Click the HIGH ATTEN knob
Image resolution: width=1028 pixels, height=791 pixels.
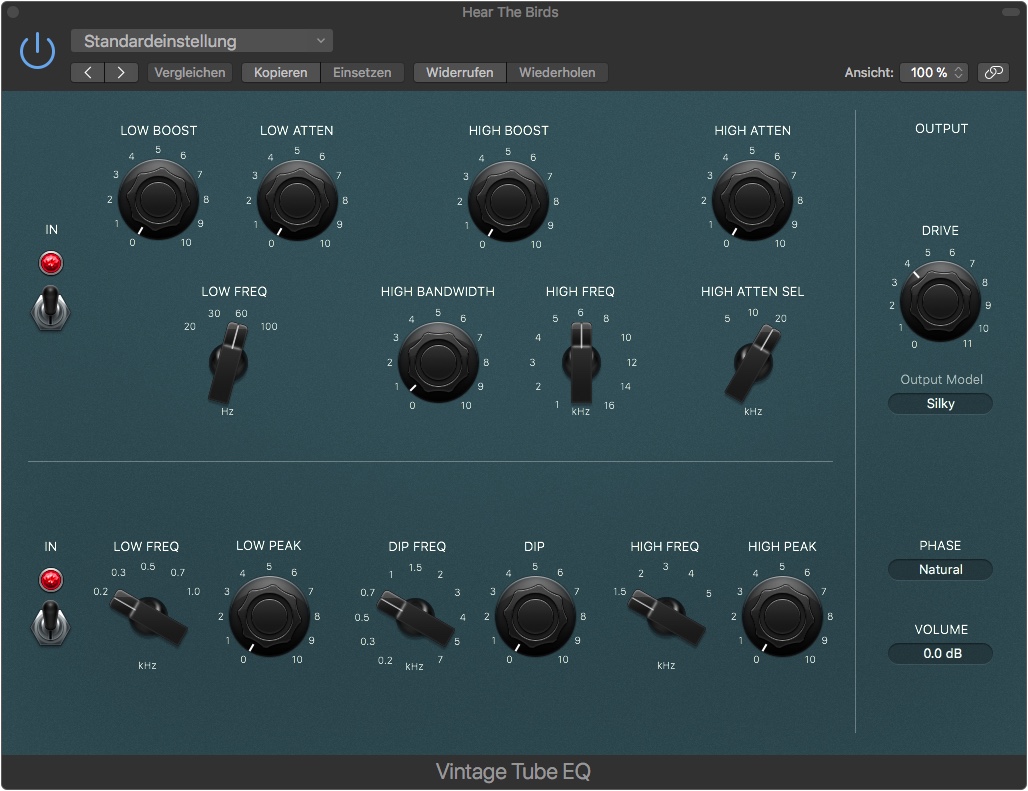tap(752, 198)
